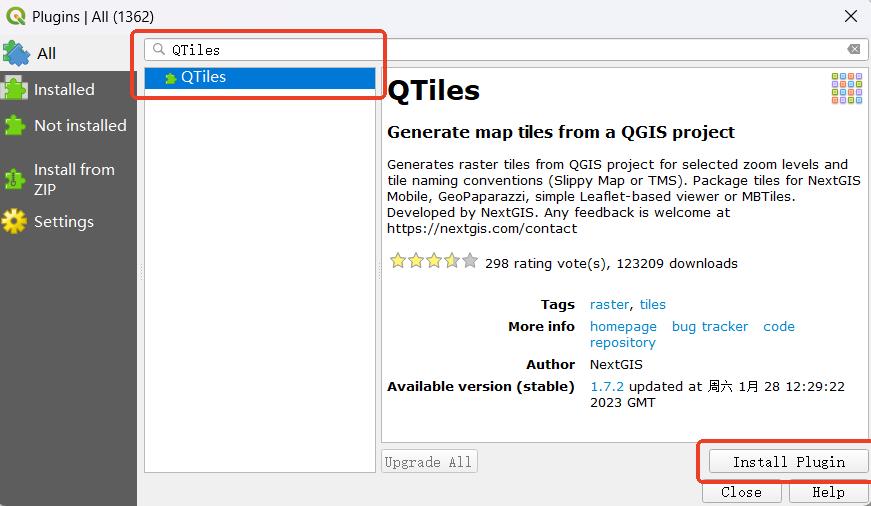
Task: Clear the plugin search text
Action: [854, 49]
